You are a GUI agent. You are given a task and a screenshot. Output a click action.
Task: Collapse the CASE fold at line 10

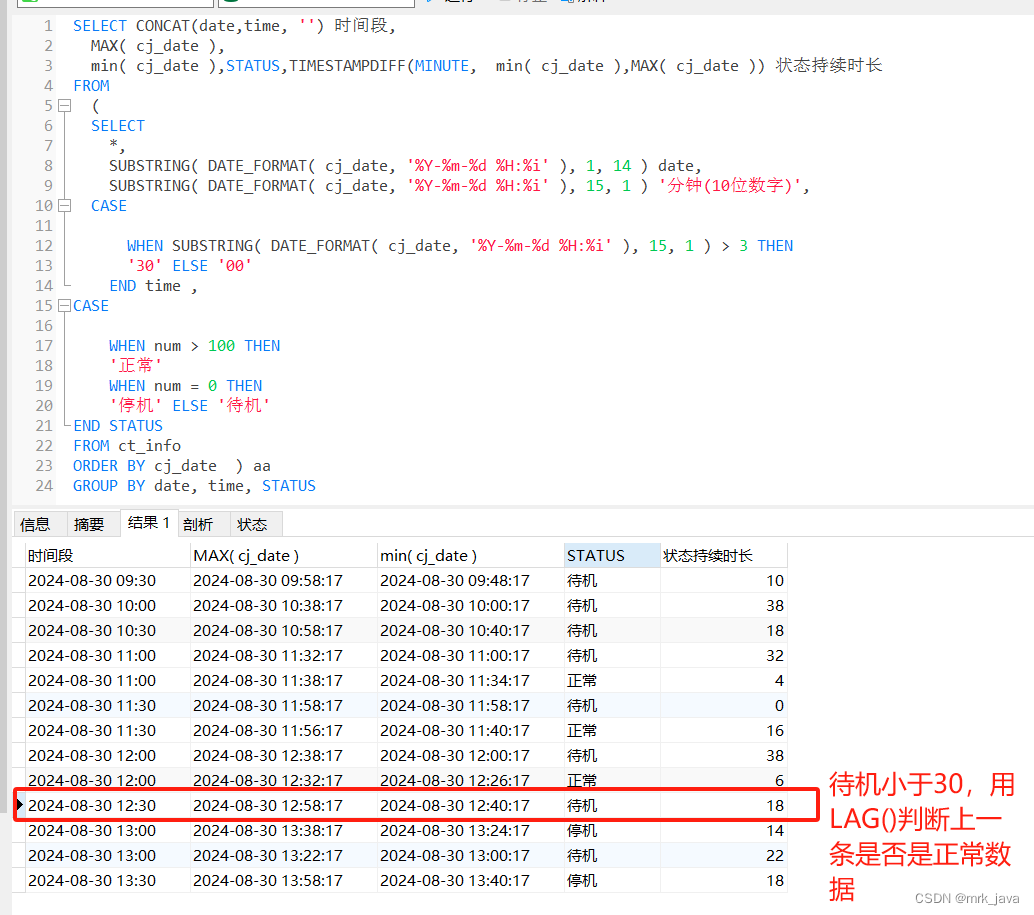(65, 206)
